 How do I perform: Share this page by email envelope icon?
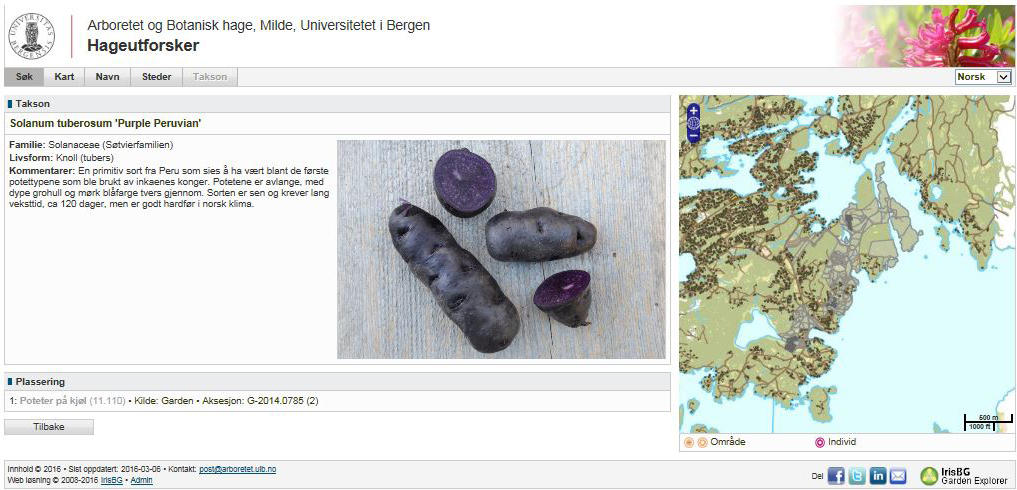tap(898, 476)
